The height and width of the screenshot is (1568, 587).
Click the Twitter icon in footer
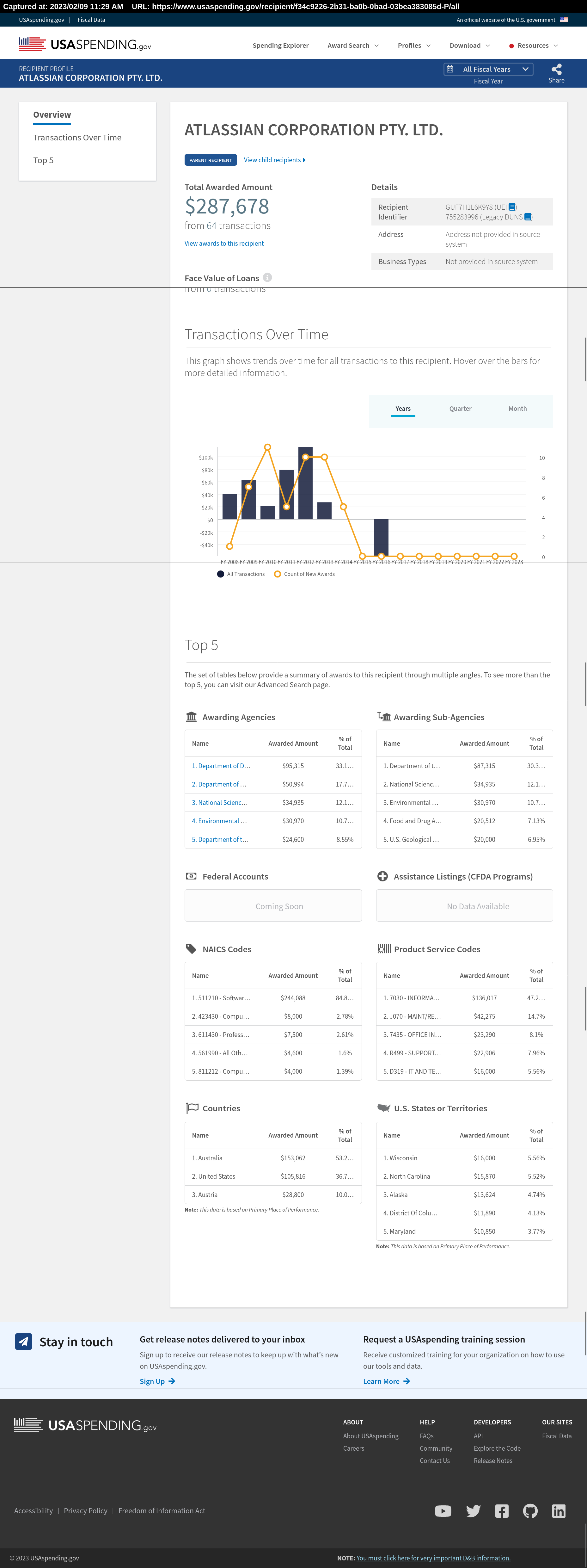473,1511
